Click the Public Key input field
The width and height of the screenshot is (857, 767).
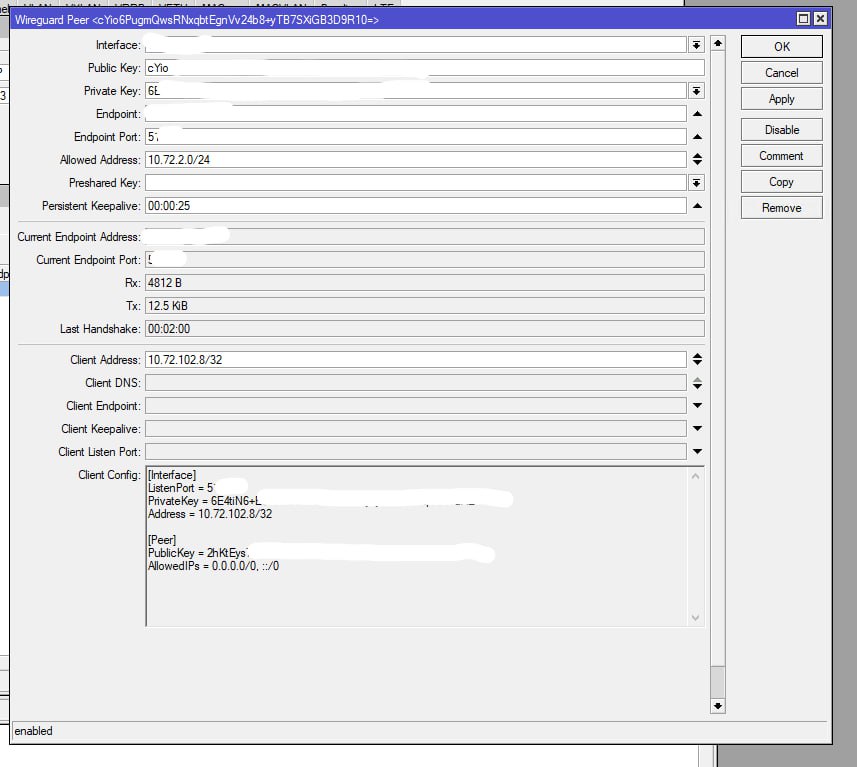(425, 68)
